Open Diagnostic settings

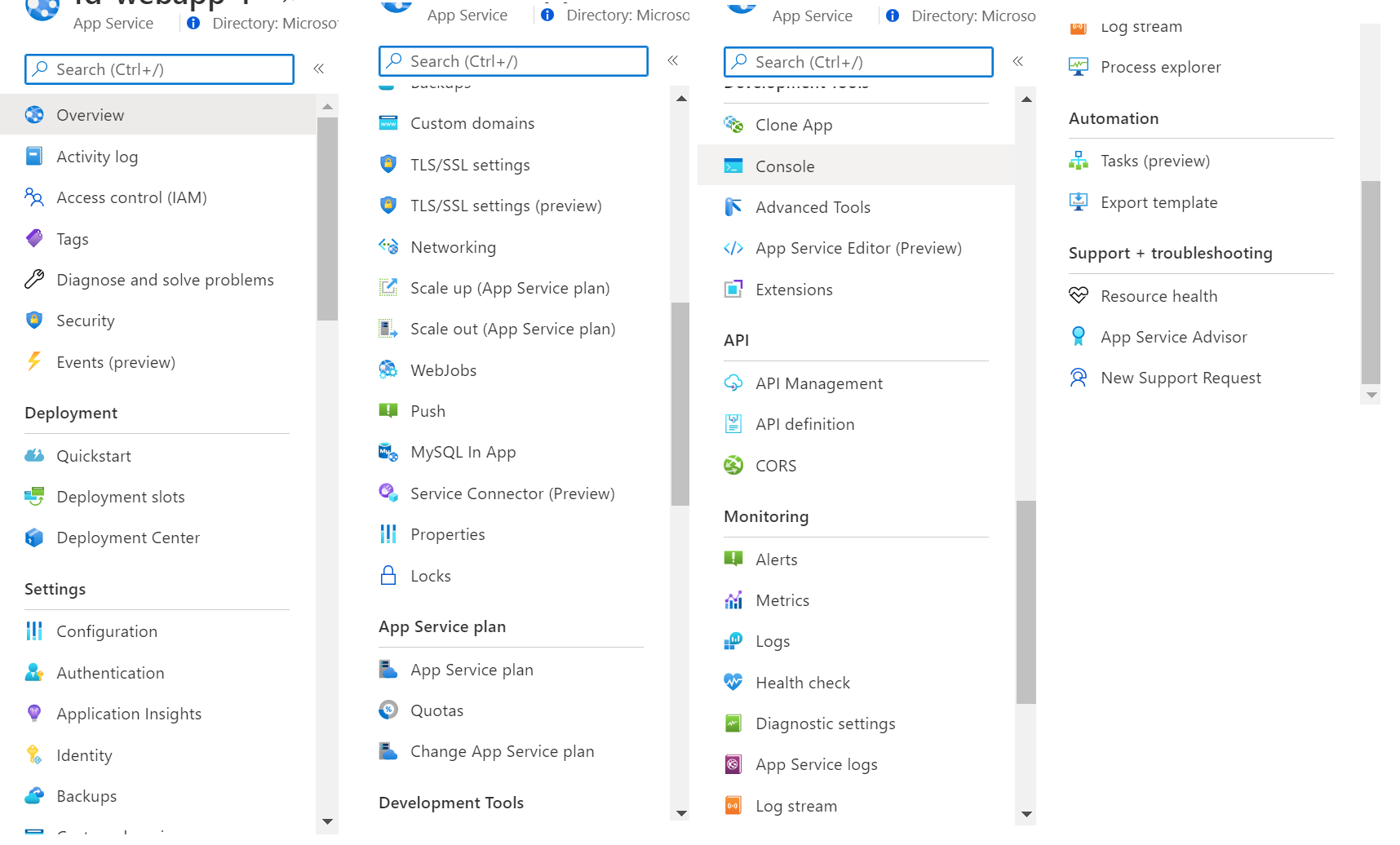(825, 723)
